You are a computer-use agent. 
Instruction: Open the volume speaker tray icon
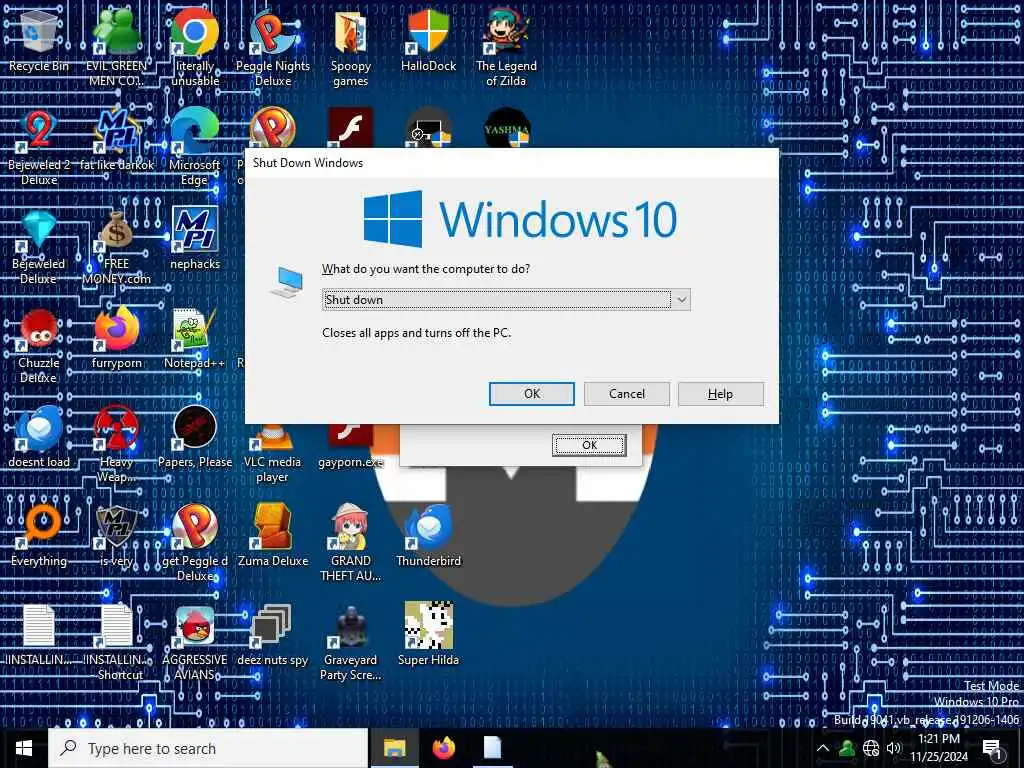pos(894,748)
